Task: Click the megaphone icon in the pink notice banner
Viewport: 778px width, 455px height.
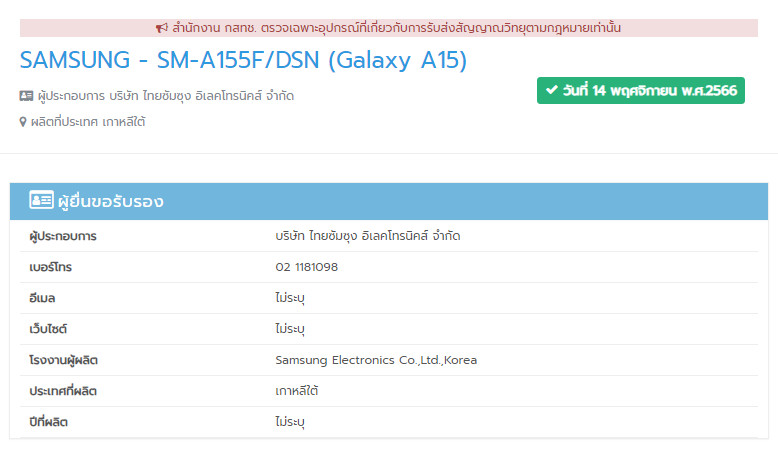Action: pyautogui.click(x=162, y=28)
